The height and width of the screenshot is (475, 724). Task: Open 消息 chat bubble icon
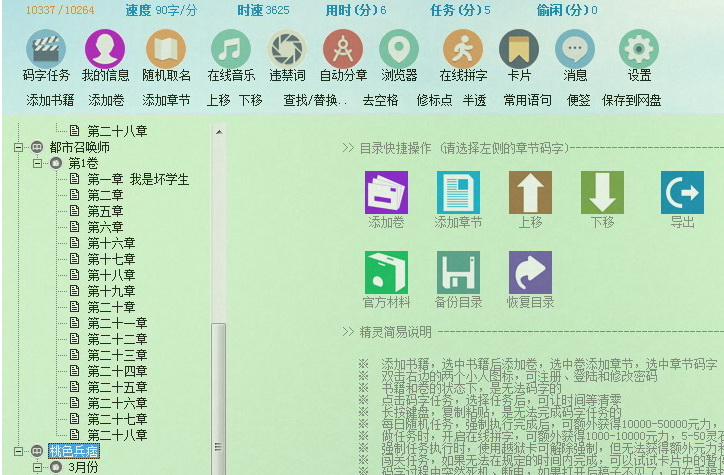coord(575,49)
